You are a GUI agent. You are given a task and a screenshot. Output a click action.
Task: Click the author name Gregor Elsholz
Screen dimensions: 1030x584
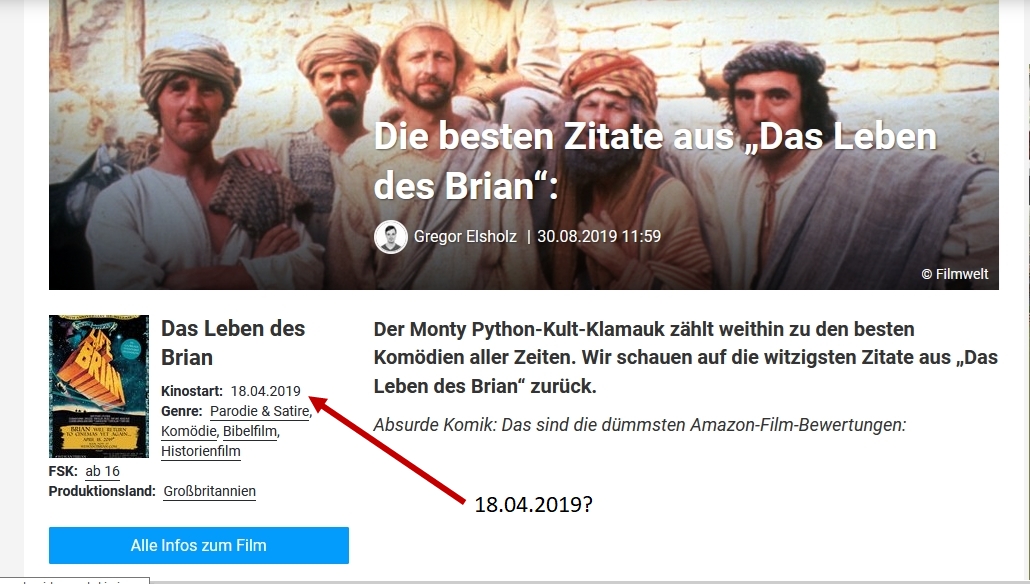click(465, 236)
